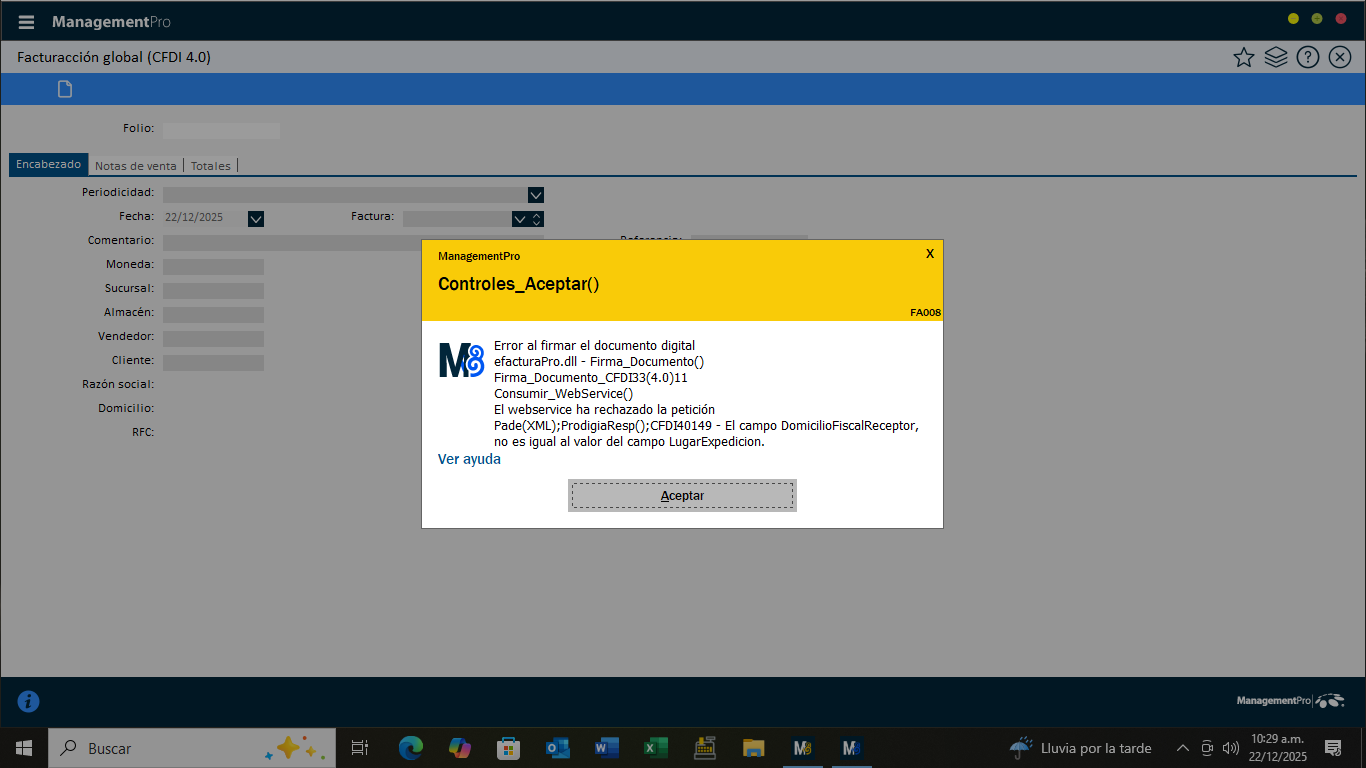Expand the Factura series dropdown
Image resolution: width=1366 pixels, height=768 pixels.
(519, 219)
